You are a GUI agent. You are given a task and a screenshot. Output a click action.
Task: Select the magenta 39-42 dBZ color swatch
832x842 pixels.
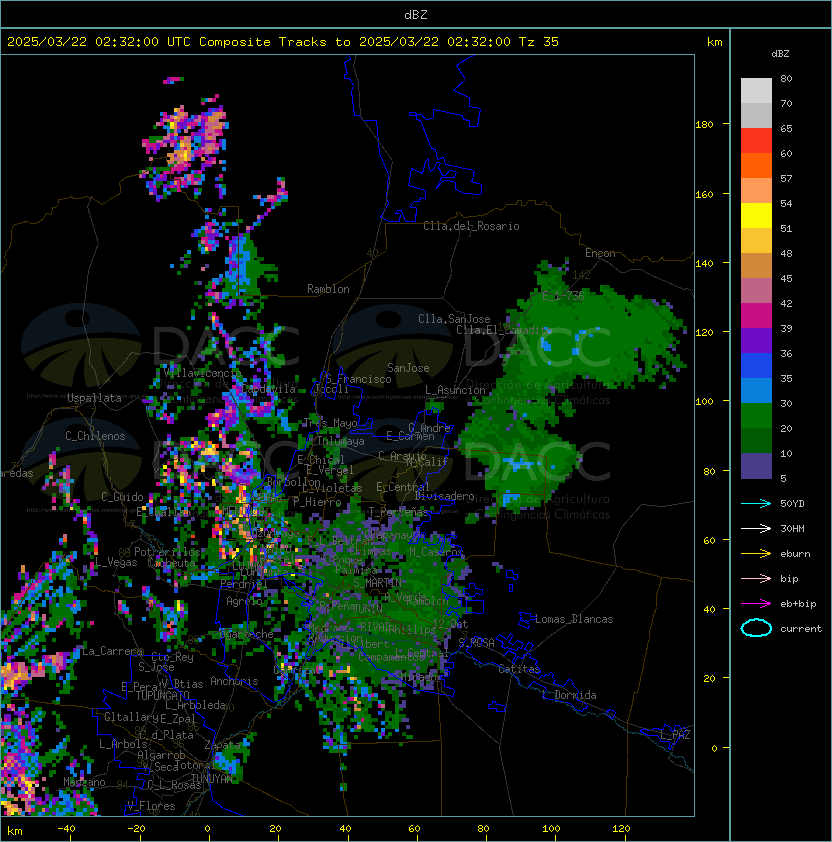[x=756, y=316]
